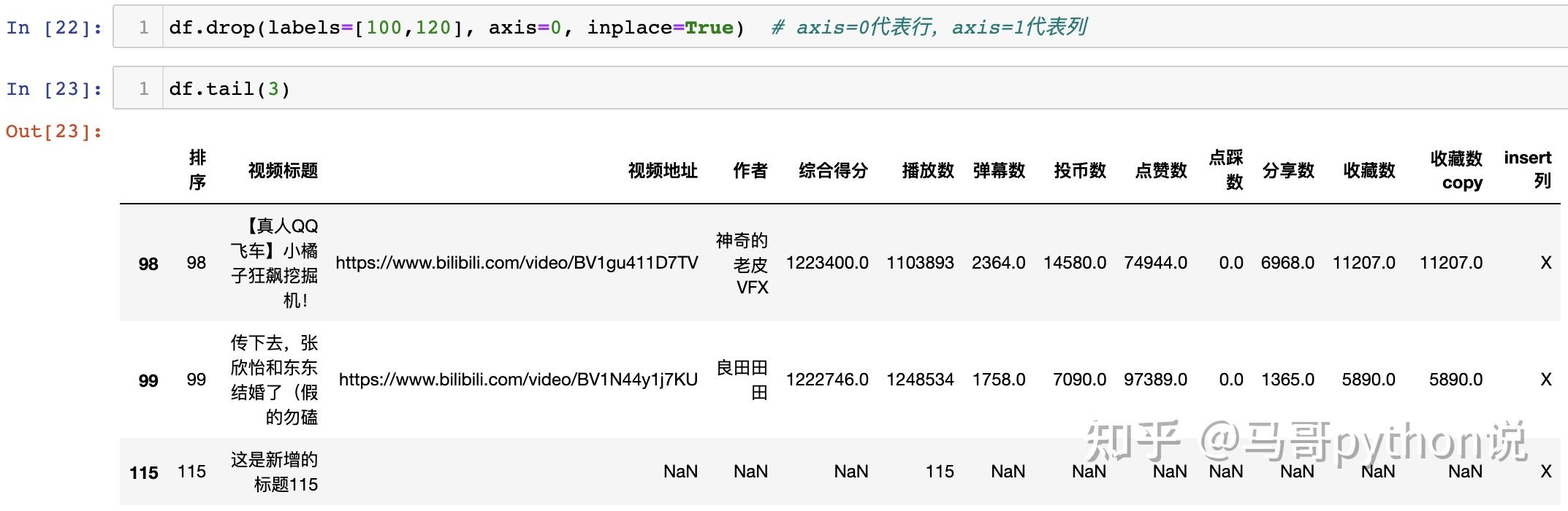Click the 神奇的老皮VFX author cell
This screenshot has height=511, width=1568.
pyautogui.click(x=742, y=264)
